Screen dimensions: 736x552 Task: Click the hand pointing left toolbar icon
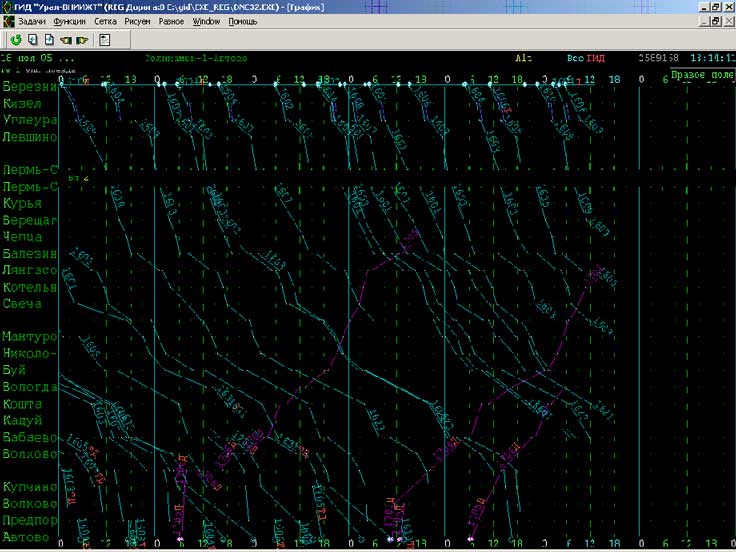click(66, 40)
